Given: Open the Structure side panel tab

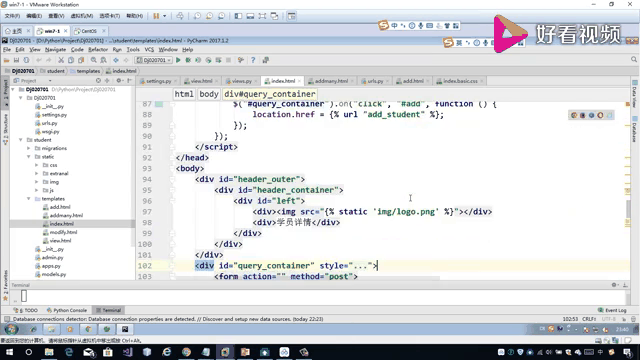Looking at the screenshot, I should click(x=5, y=130).
